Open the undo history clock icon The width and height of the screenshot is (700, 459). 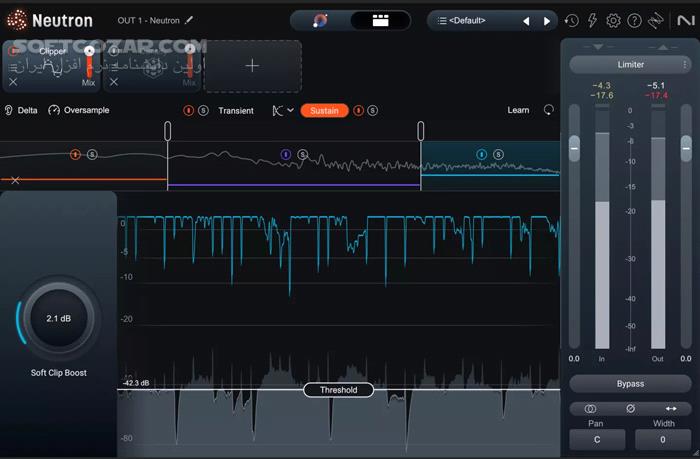pos(572,21)
